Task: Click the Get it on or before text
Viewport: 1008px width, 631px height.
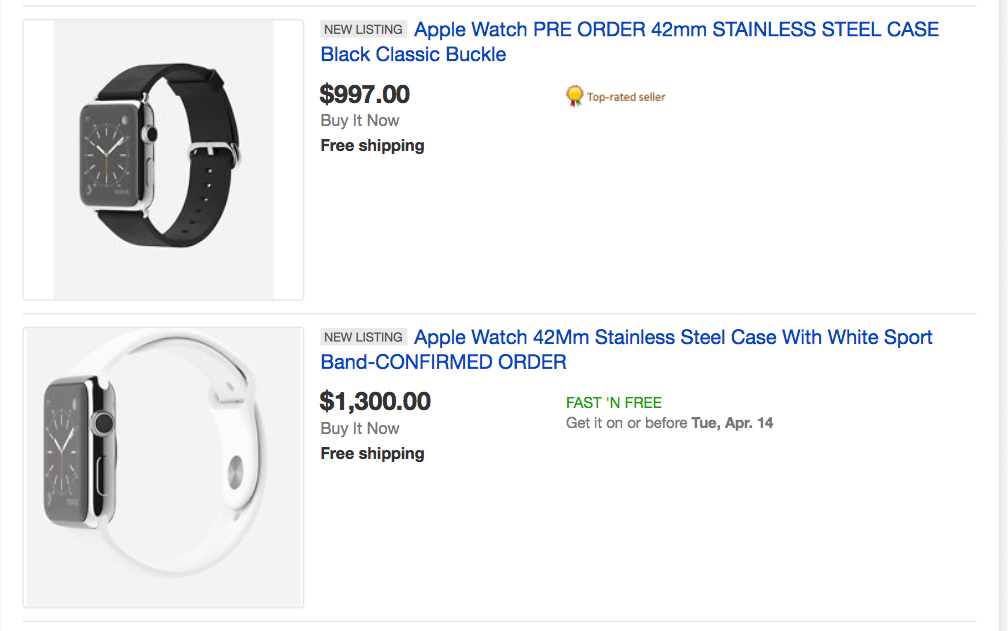Action: (x=627, y=423)
